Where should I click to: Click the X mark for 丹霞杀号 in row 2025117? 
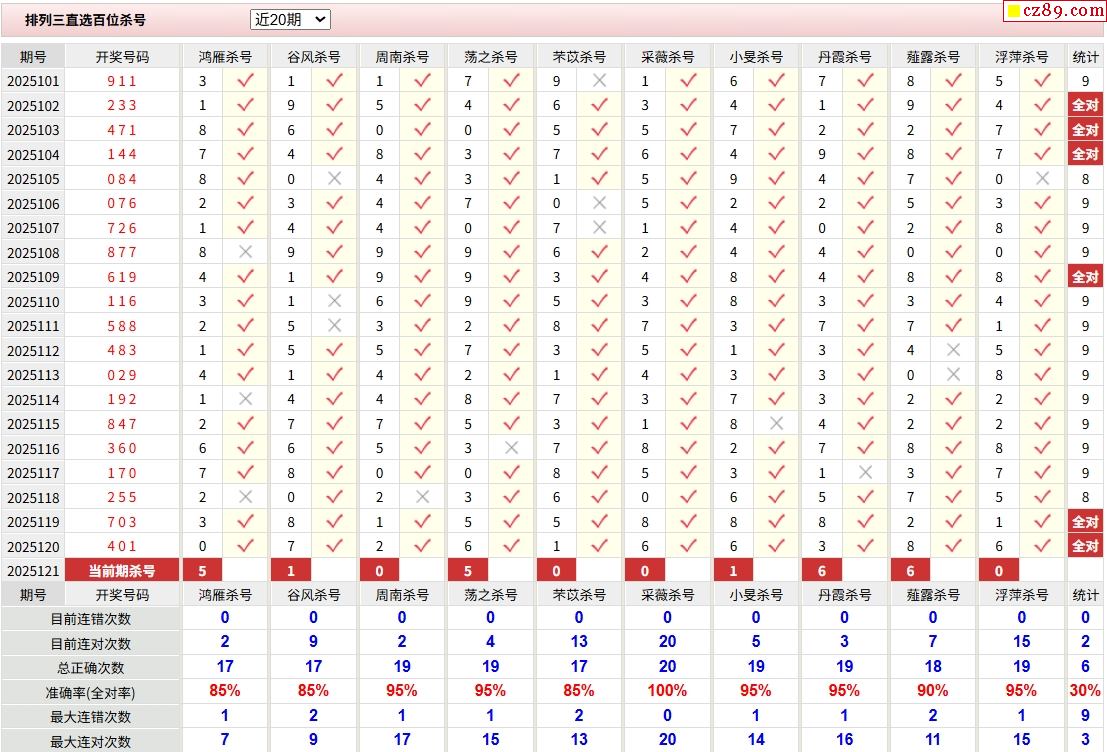pos(866,472)
